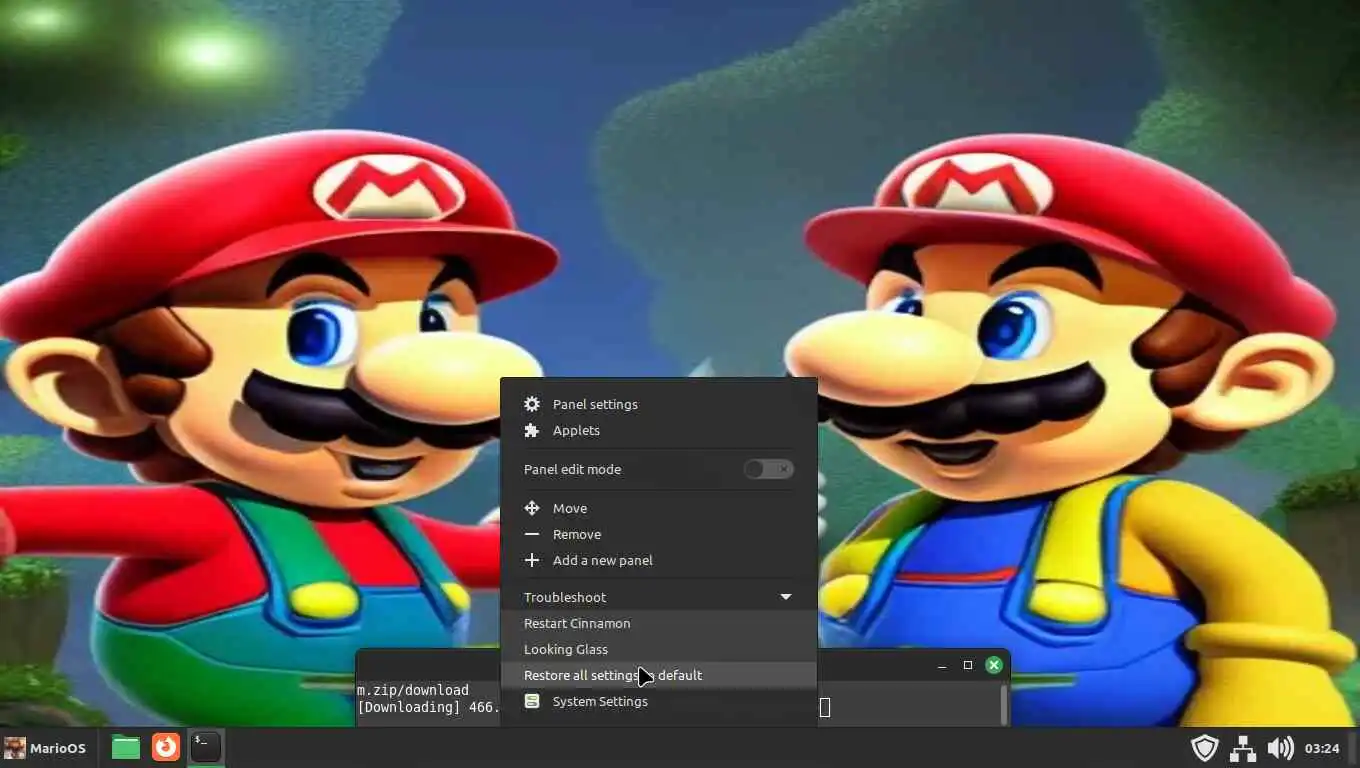Open the clock showing 03:24

[1322, 748]
